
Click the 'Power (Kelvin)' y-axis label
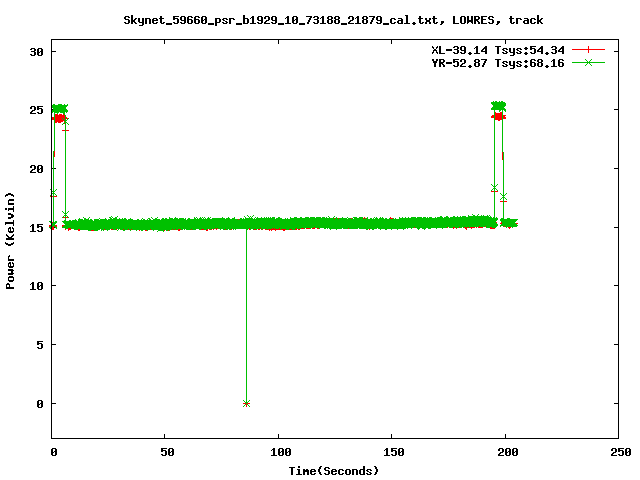pos(10,241)
